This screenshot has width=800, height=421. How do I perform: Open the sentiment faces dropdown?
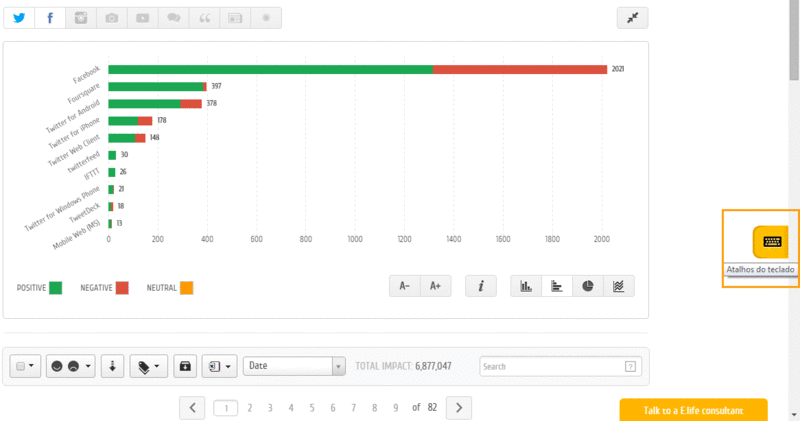[x=71, y=366]
